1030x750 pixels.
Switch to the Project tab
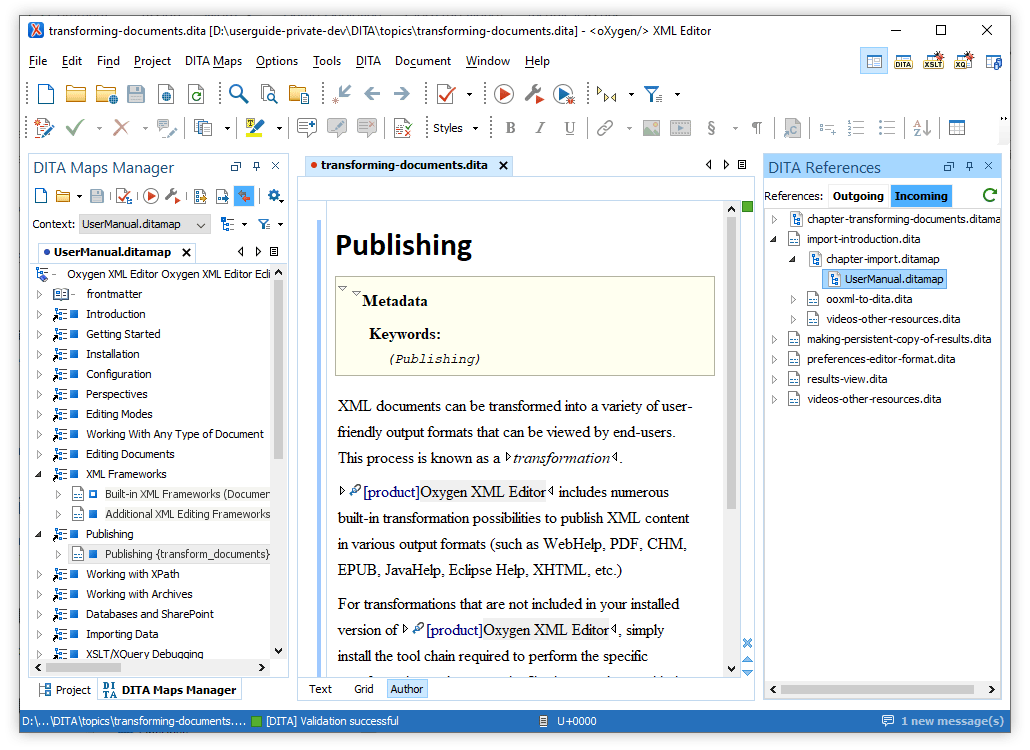pos(65,690)
